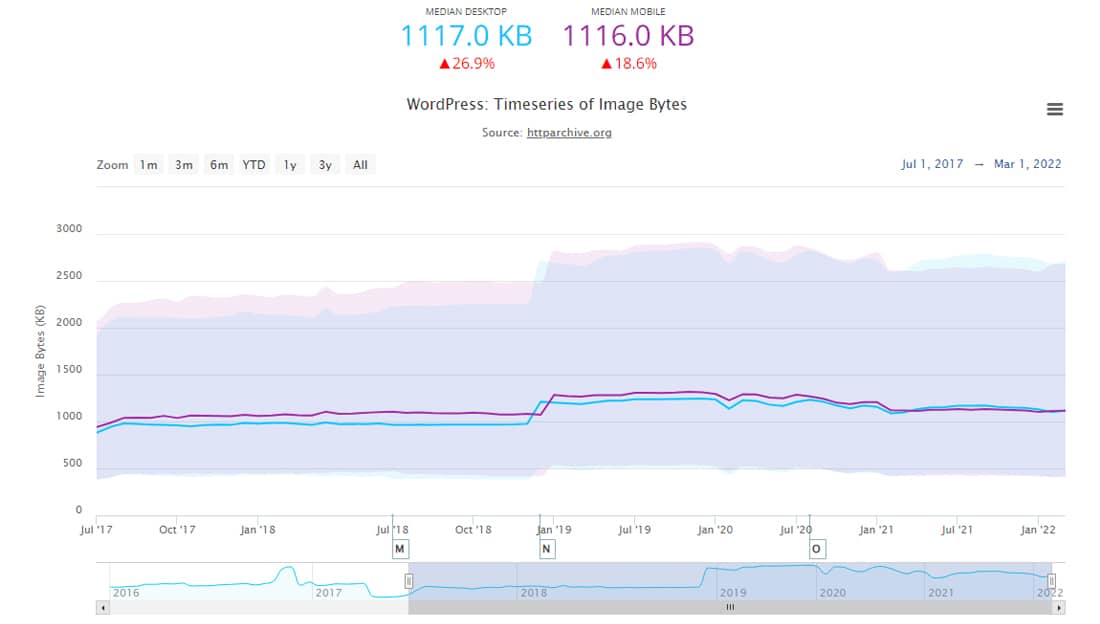Click the red increase triangle under Median Mobile
The width and height of the screenshot is (1100, 624).
(607, 62)
